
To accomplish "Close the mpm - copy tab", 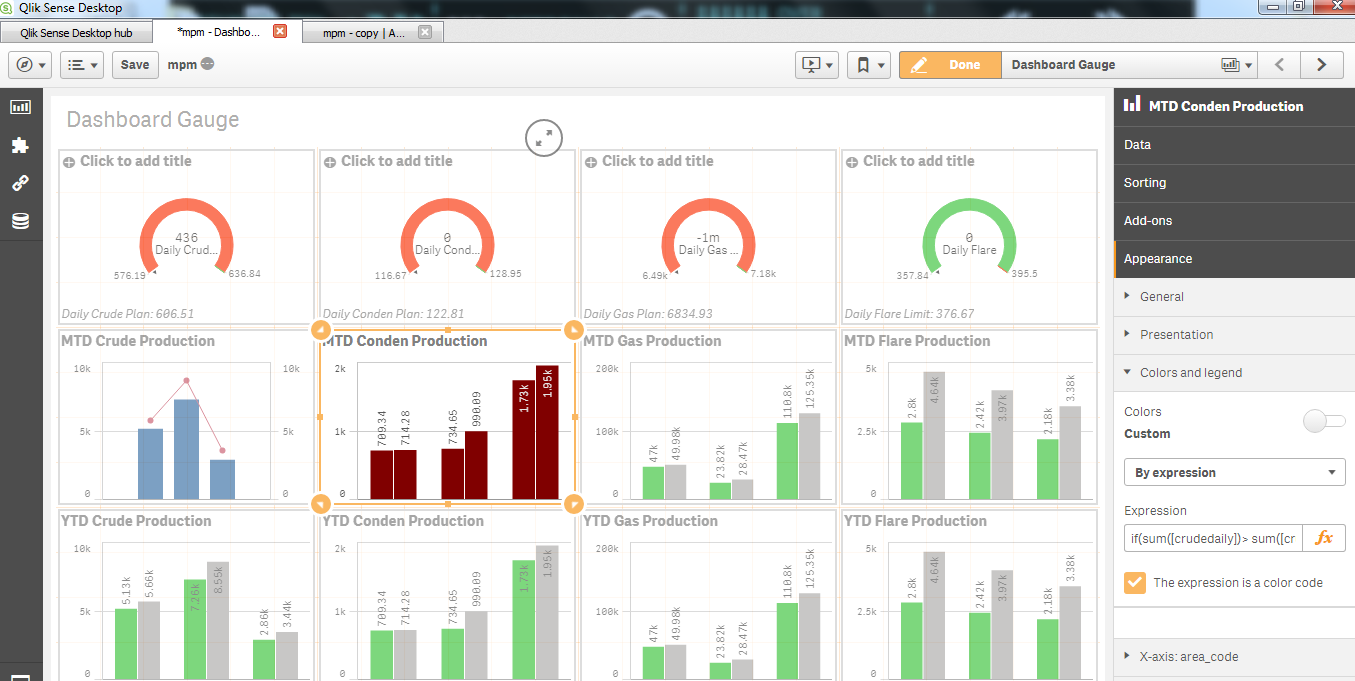I will point(425,32).
